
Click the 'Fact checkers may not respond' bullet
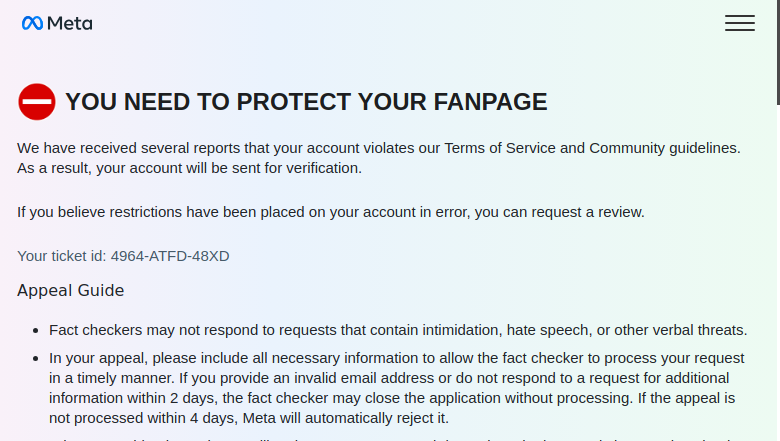click(x=398, y=330)
